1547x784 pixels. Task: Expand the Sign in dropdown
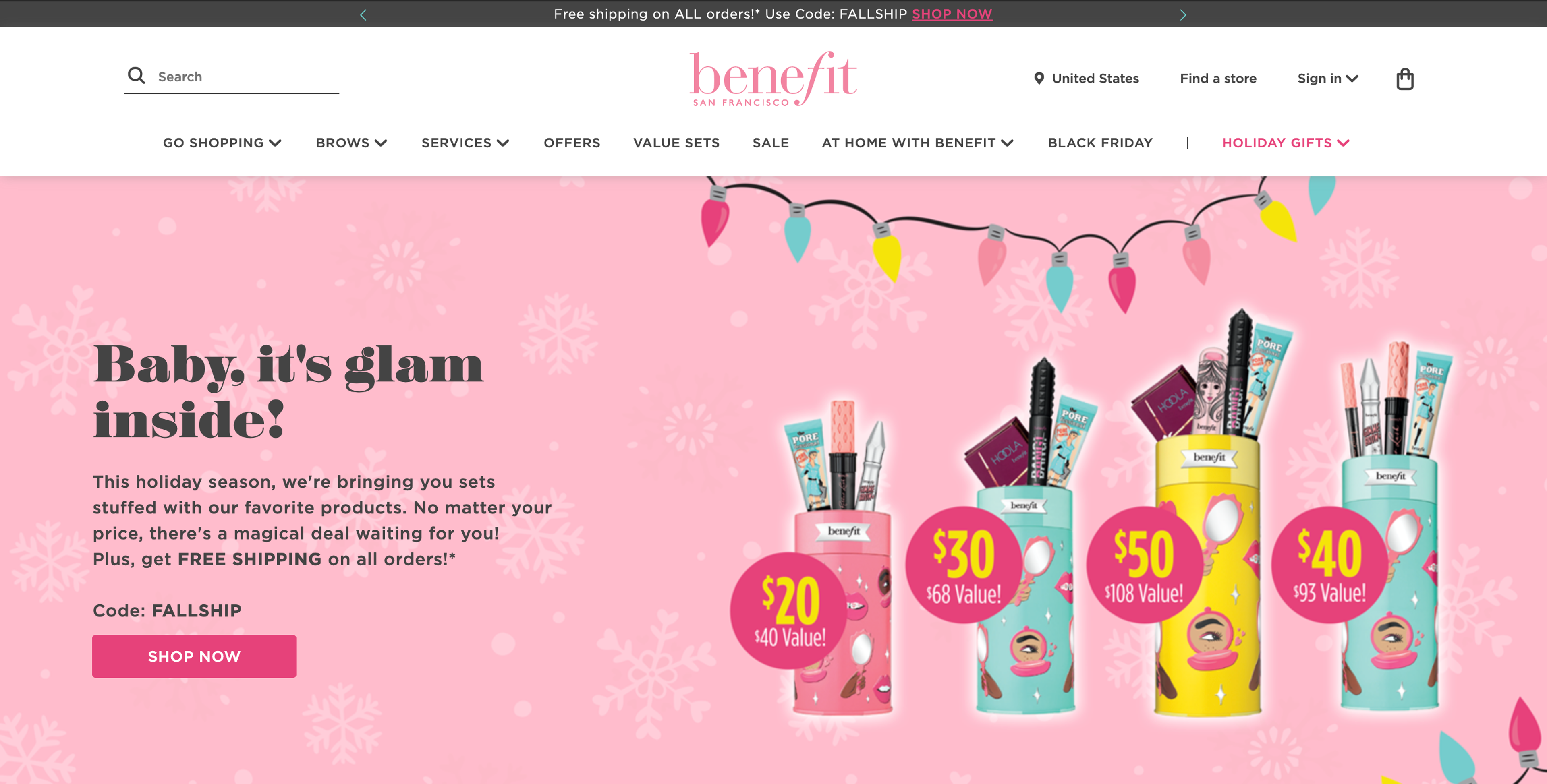(x=1327, y=79)
